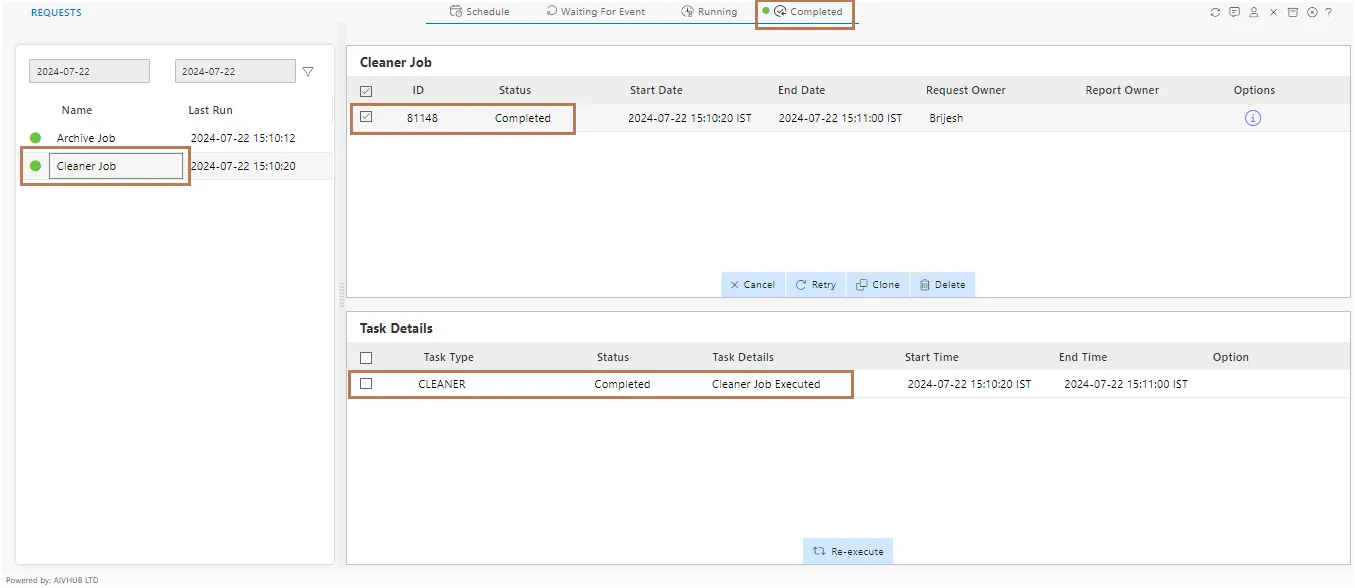Click the user profile icon
The height and width of the screenshot is (588, 1355).
[x=1253, y=13]
